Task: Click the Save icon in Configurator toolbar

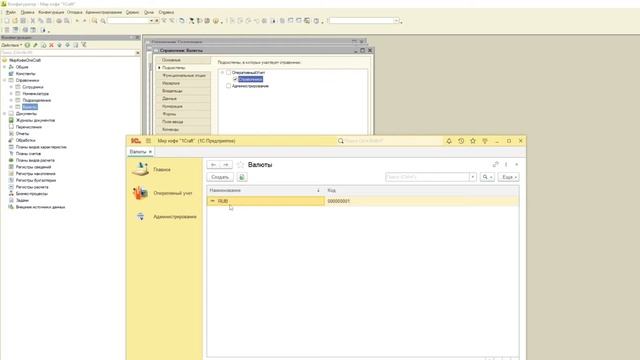Action: tap(23, 20)
